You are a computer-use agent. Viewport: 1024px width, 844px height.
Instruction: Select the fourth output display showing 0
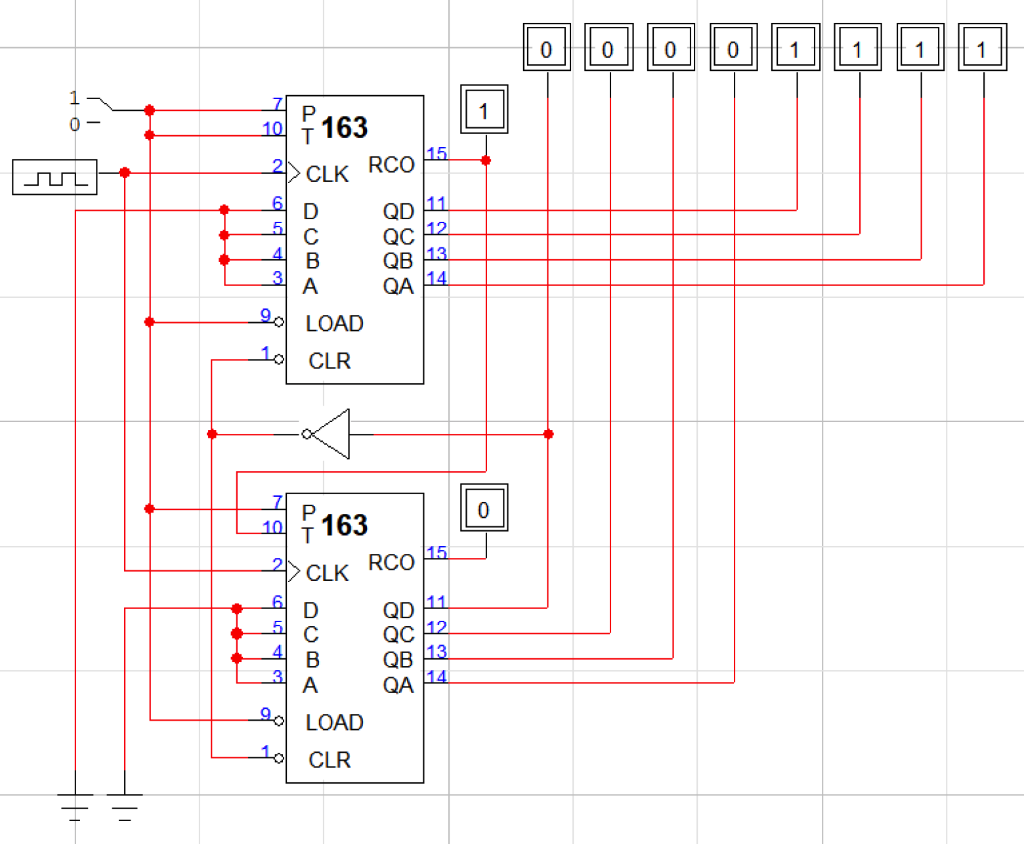[x=733, y=46]
